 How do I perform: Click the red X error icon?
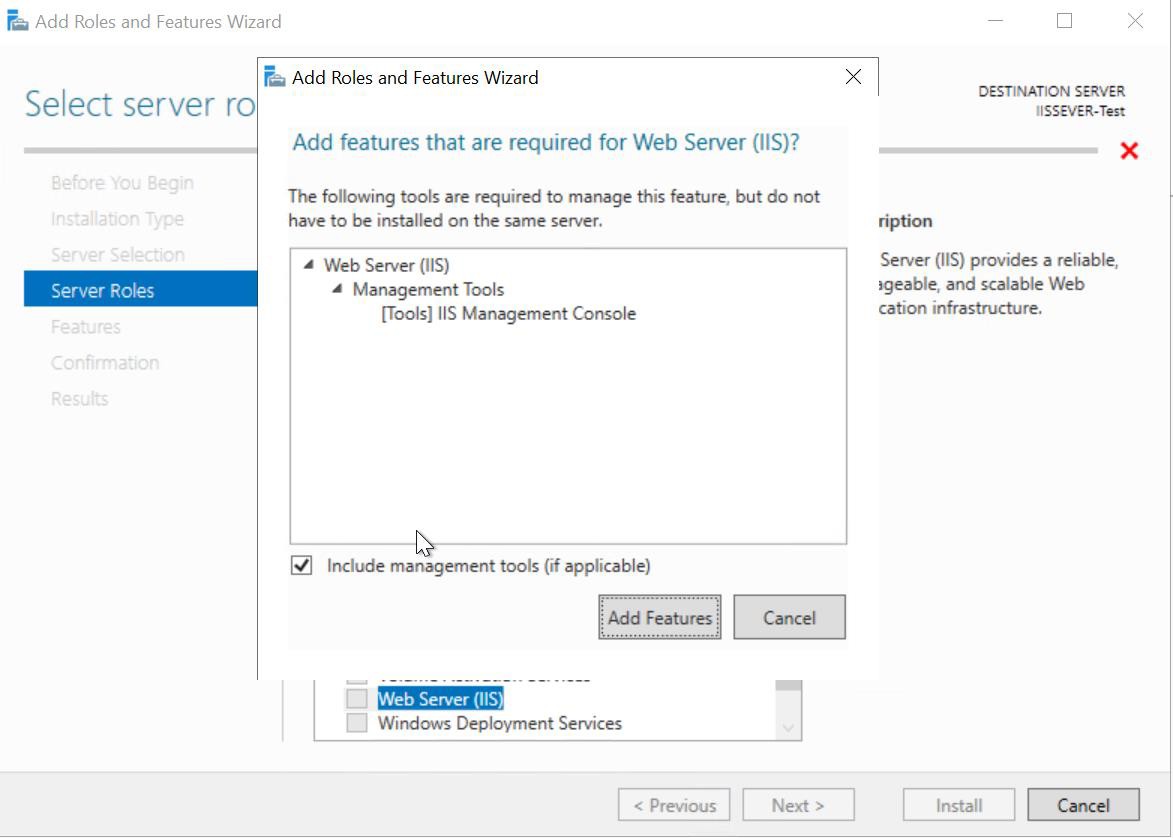pyautogui.click(x=1129, y=150)
